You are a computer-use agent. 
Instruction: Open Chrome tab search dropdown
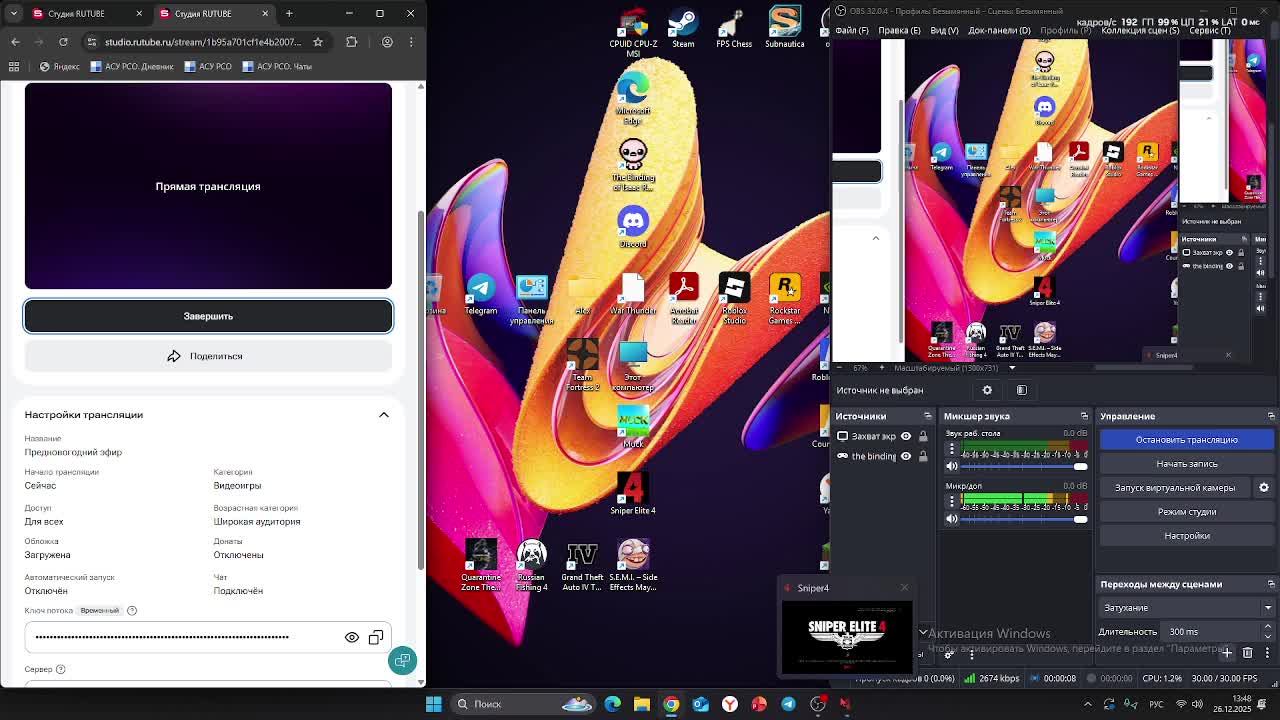[x=15, y=13]
